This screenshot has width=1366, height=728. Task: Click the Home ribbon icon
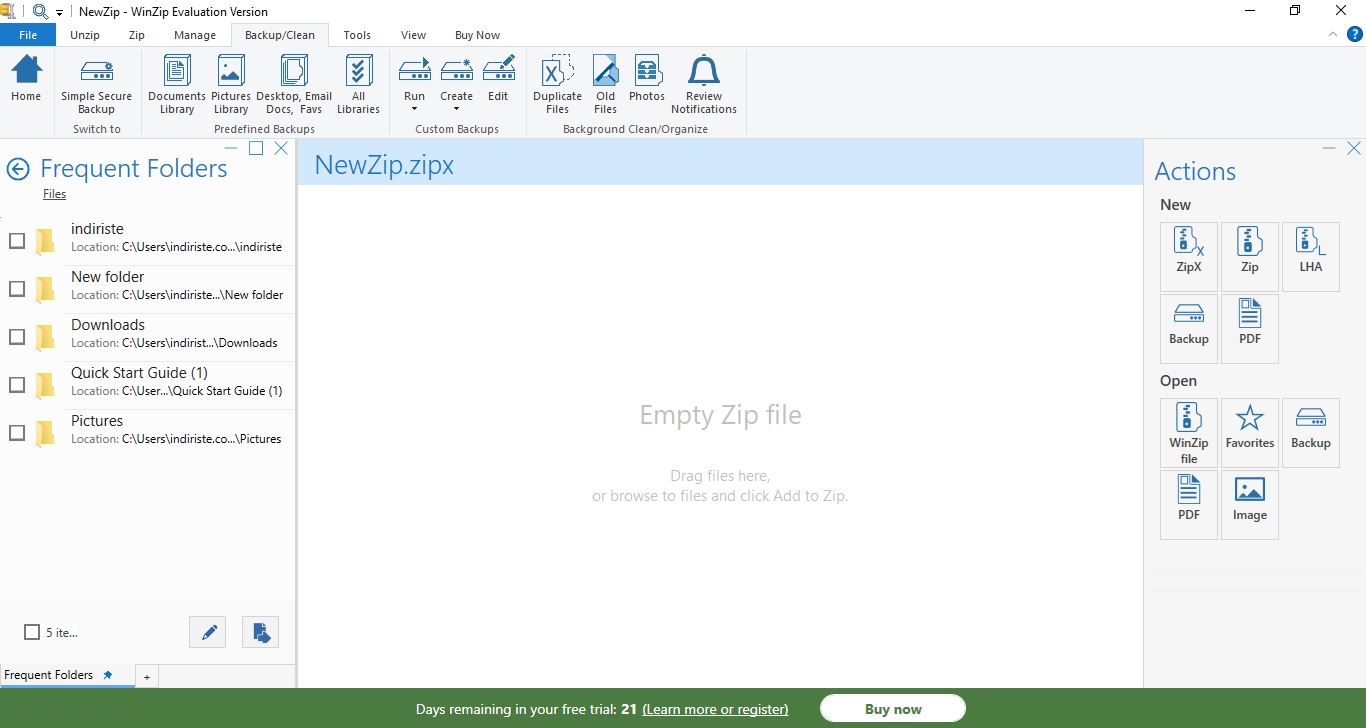tap(26, 79)
